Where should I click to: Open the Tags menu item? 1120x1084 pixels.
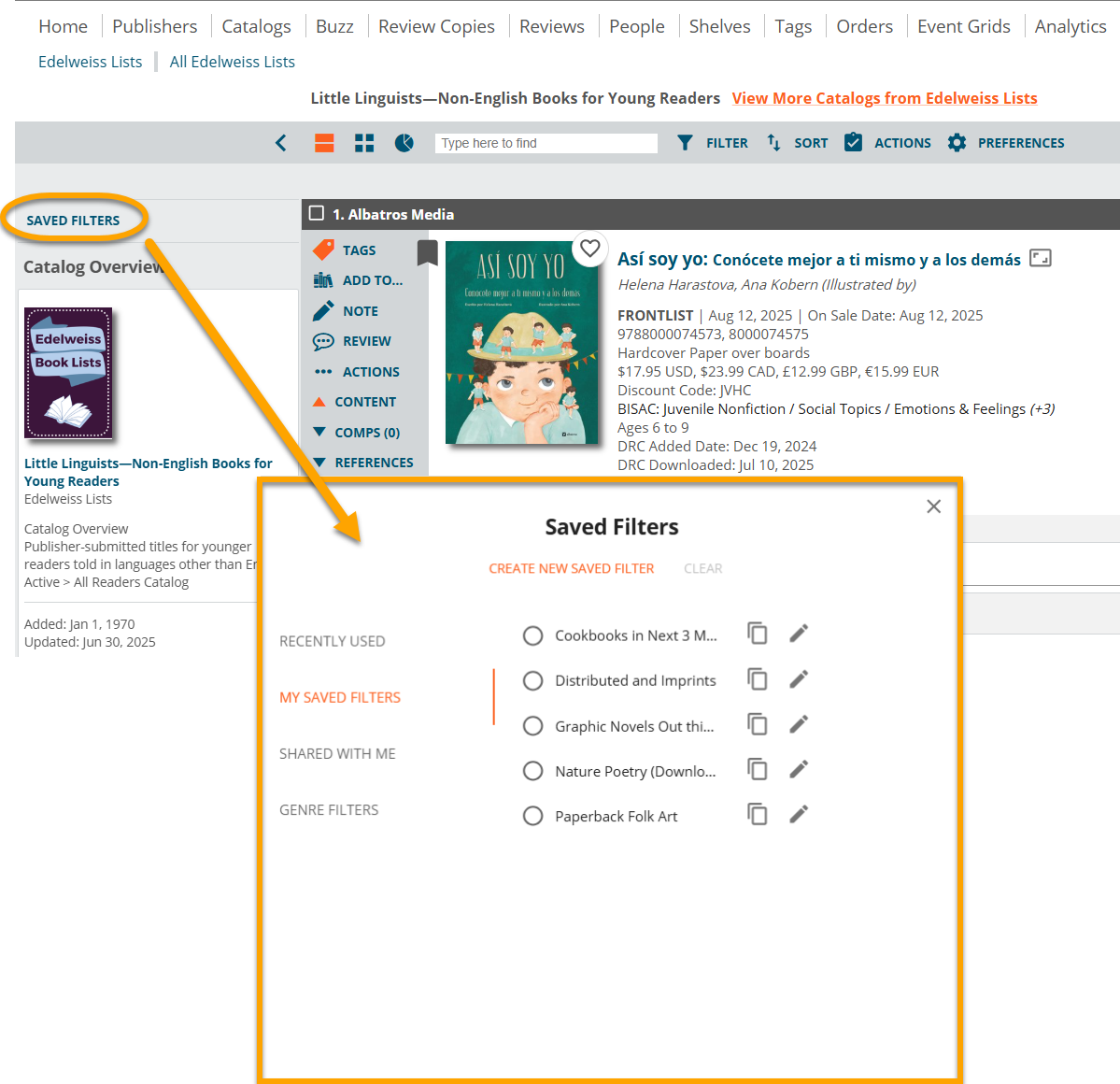click(793, 26)
